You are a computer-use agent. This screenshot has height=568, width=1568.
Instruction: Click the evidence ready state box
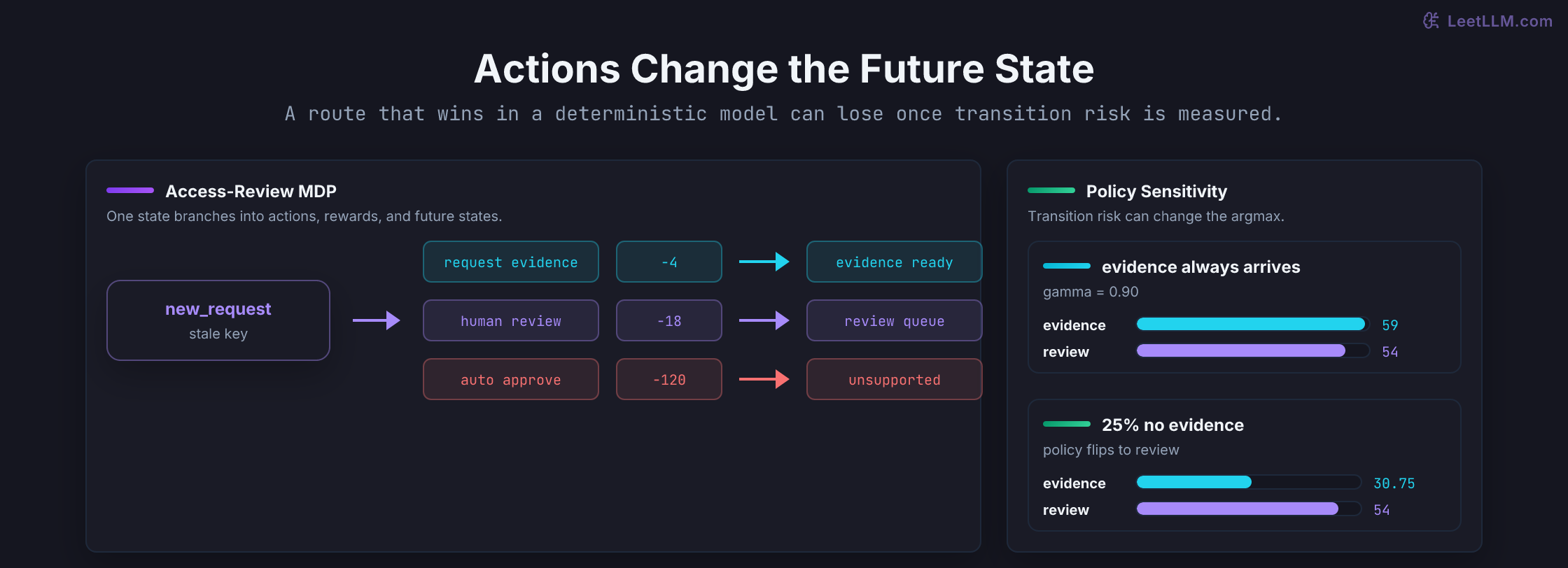pos(895,262)
